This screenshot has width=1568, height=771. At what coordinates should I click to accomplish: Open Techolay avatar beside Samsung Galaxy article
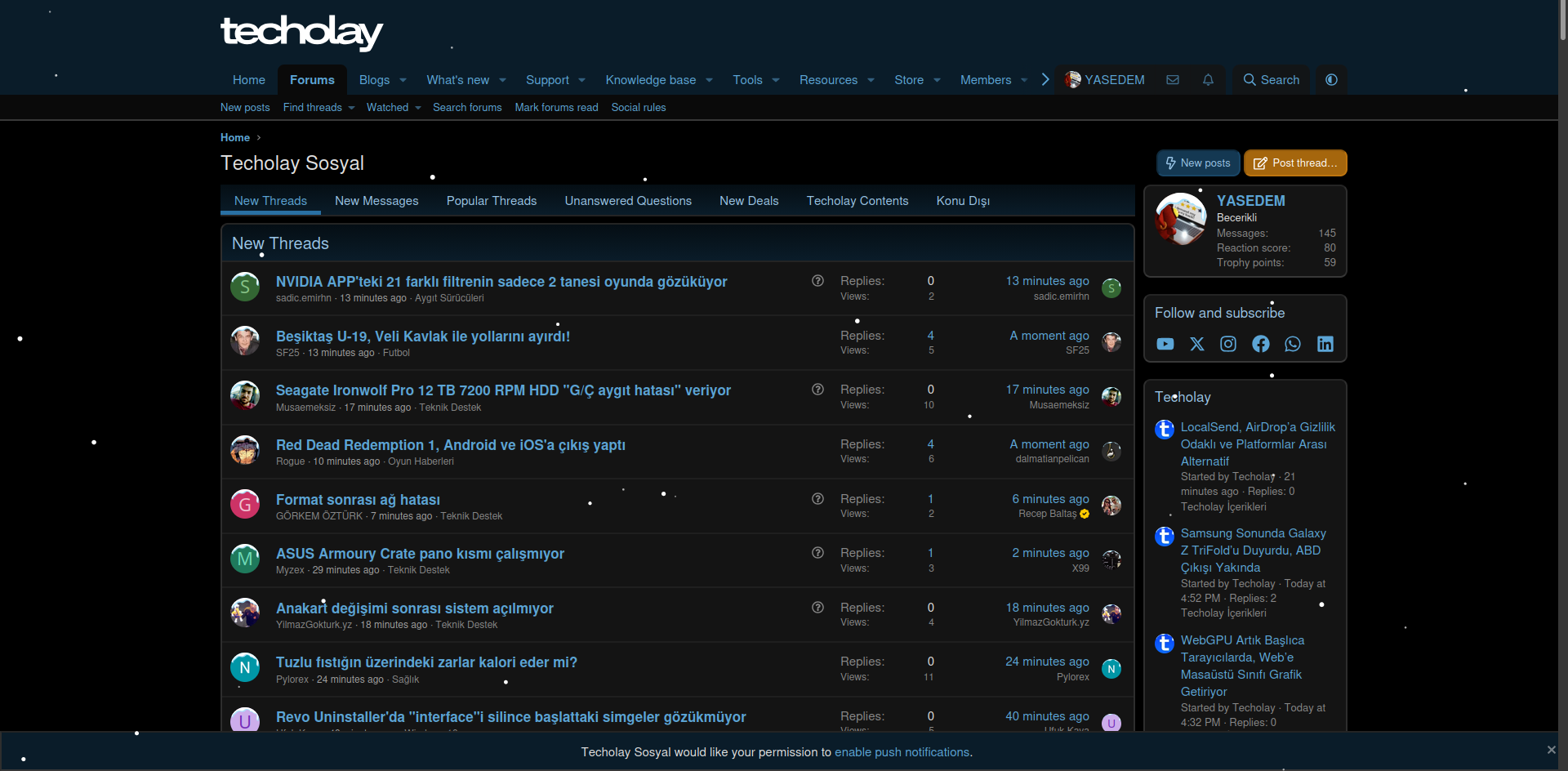1165,537
